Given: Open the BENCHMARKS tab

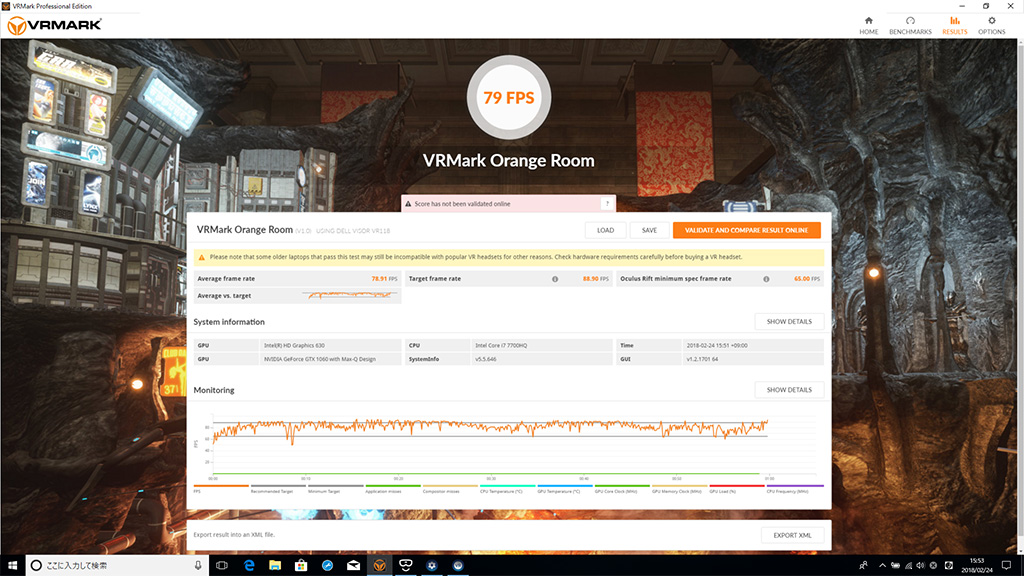Looking at the screenshot, I should pos(910,25).
